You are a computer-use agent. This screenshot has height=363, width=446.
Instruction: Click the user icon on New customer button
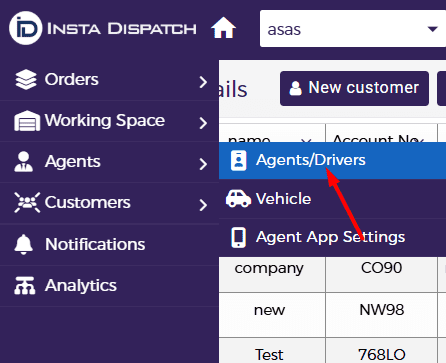pyautogui.click(x=295, y=88)
